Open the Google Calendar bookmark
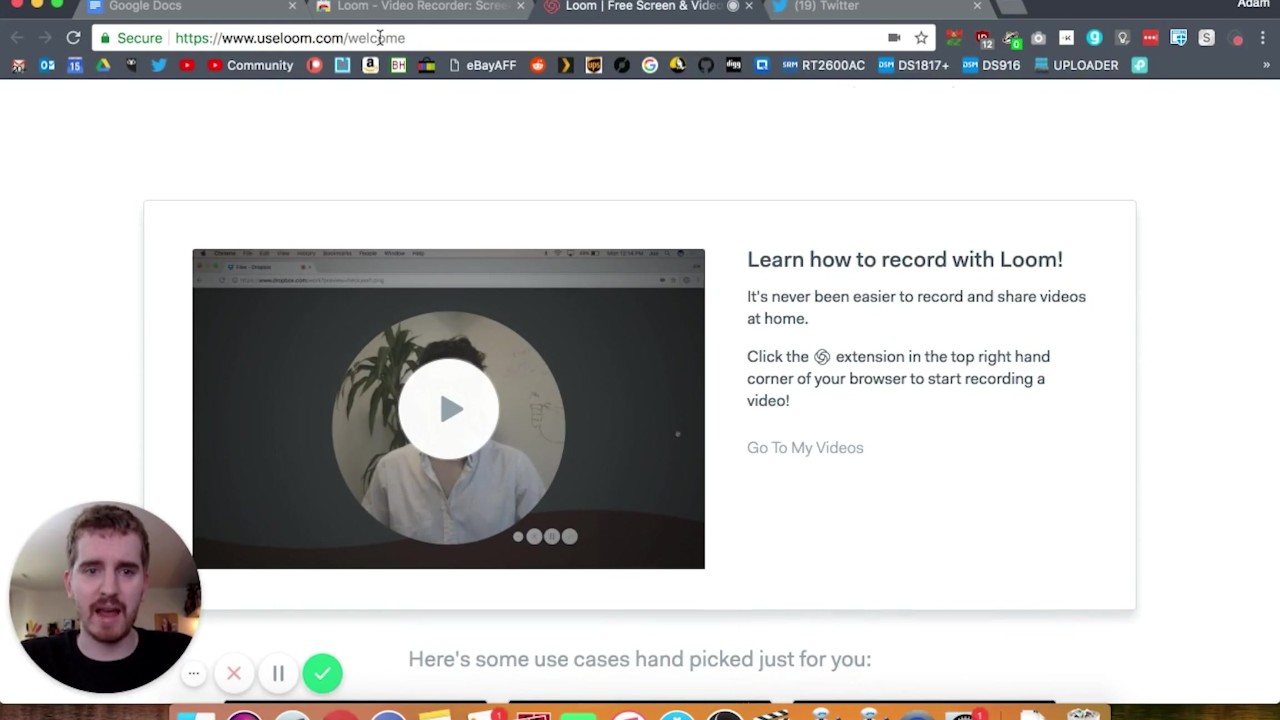Viewport: 1280px width, 720px height. pos(75,65)
